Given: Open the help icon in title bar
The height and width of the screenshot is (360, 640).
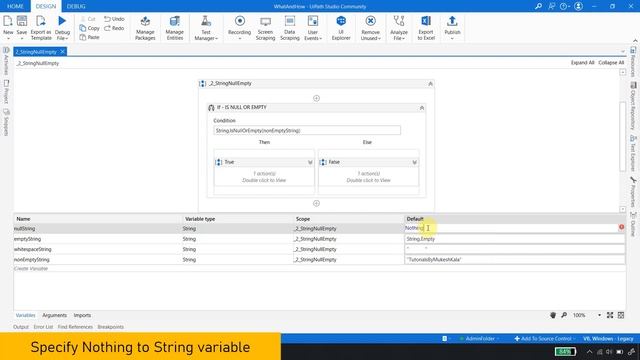Looking at the screenshot, I should pos(565,6).
